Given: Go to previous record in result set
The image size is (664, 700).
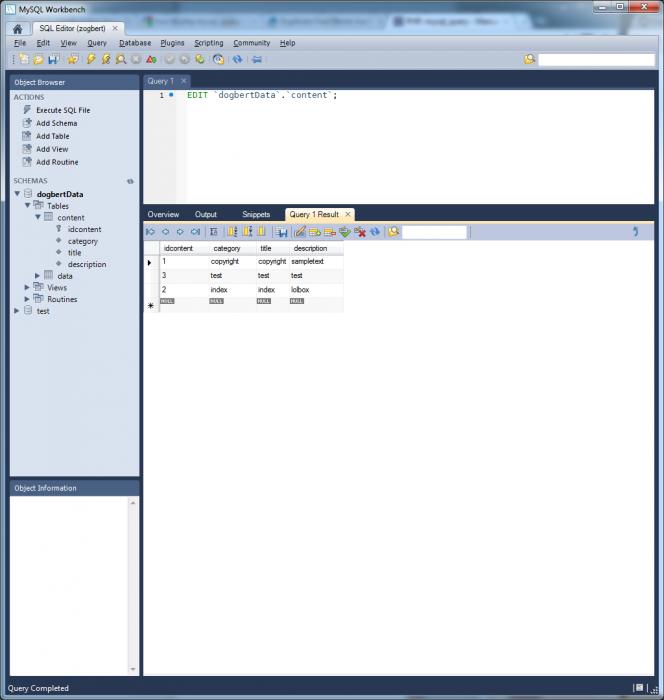Looking at the screenshot, I should [166, 232].
